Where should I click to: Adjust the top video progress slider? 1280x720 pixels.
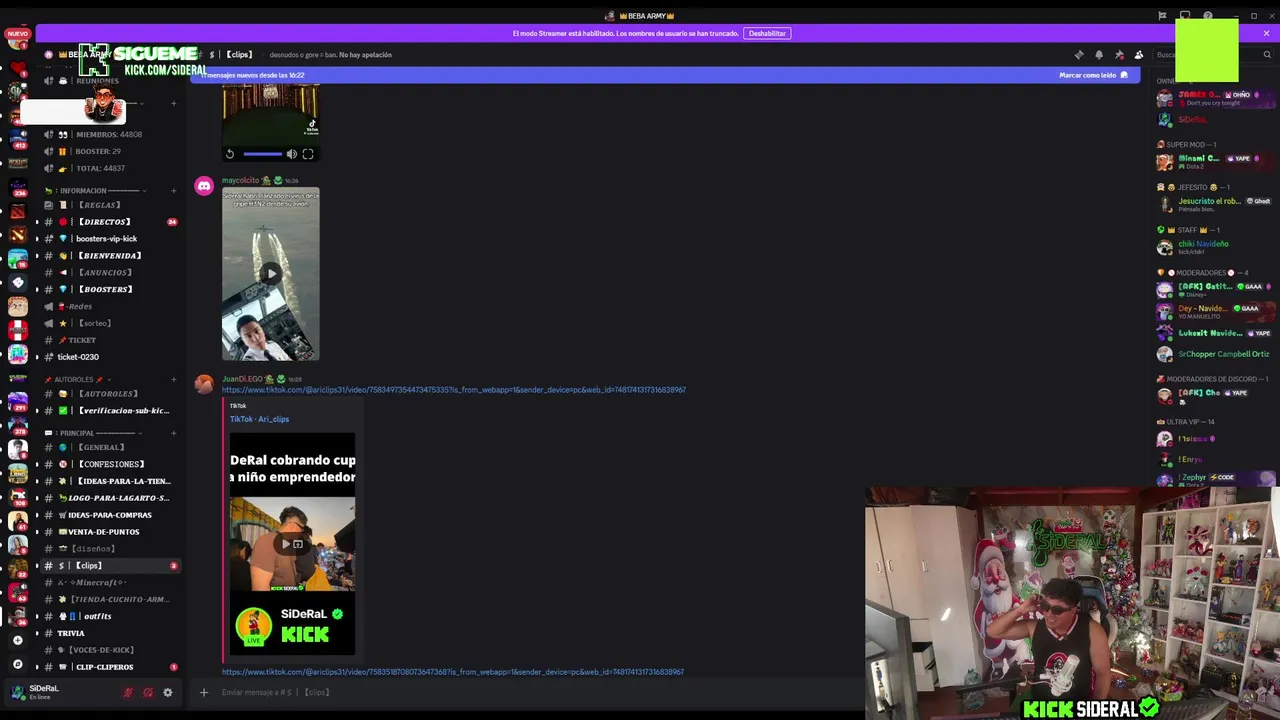[x=262, y=154]
